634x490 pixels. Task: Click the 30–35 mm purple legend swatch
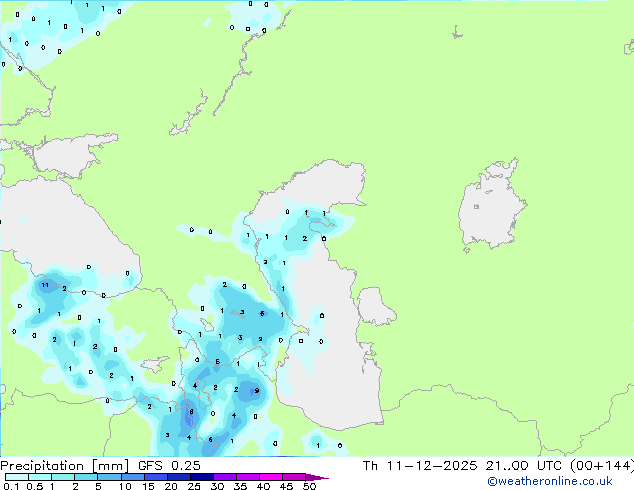click(224, 477)
